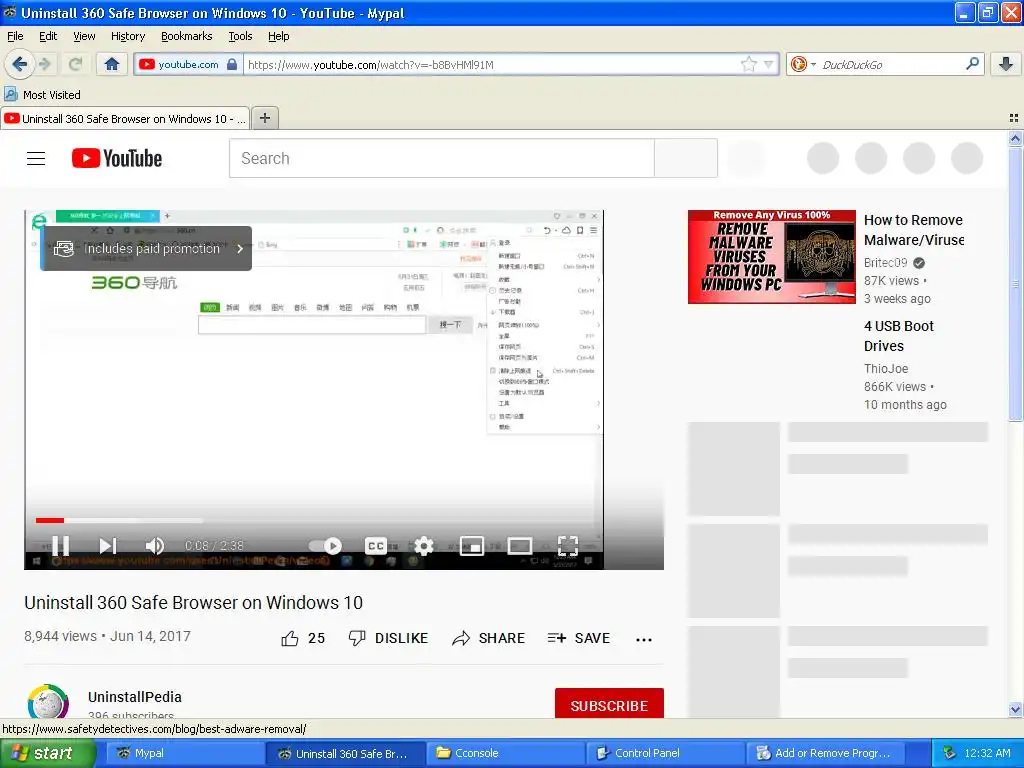Open the player settings gear
This screenshot has height=768, width=1024.
(424, 545)
